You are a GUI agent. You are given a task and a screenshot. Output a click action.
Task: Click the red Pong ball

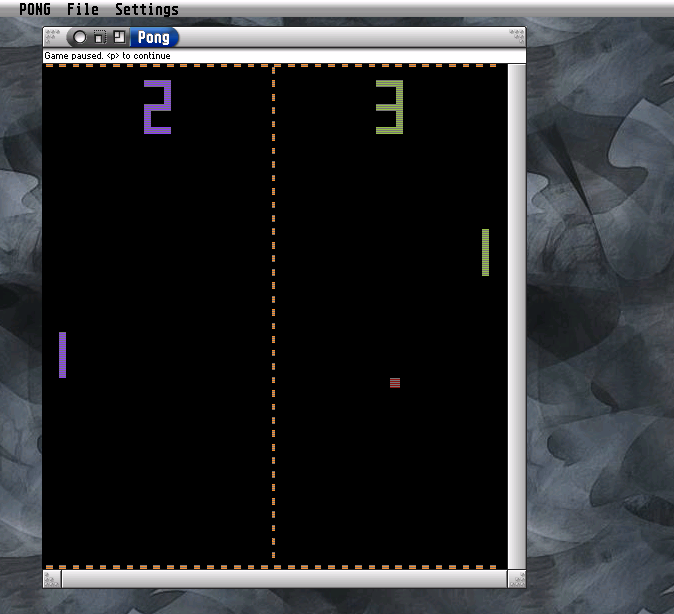[395, 383]
